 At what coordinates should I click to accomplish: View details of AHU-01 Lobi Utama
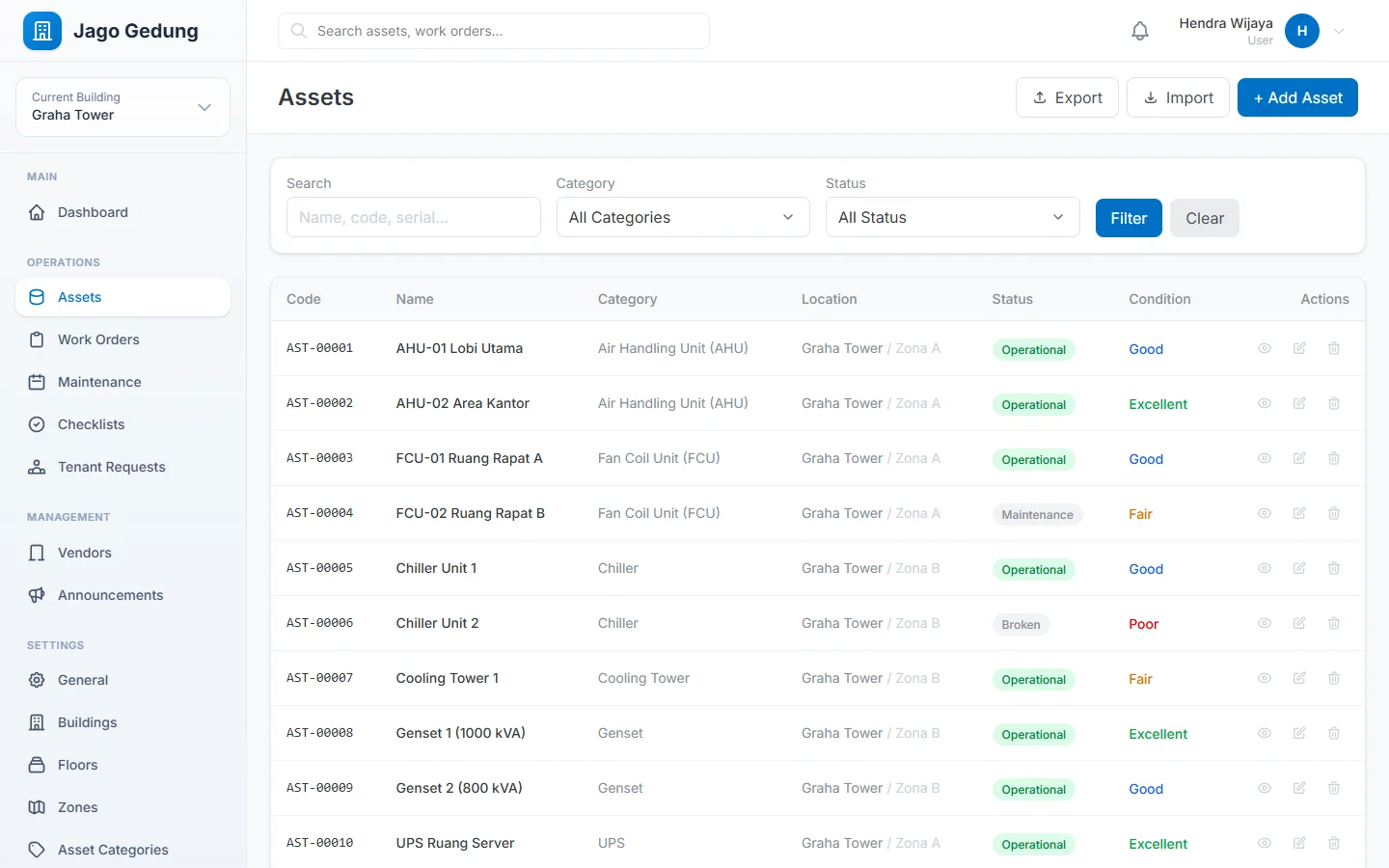coord(1265,348)
